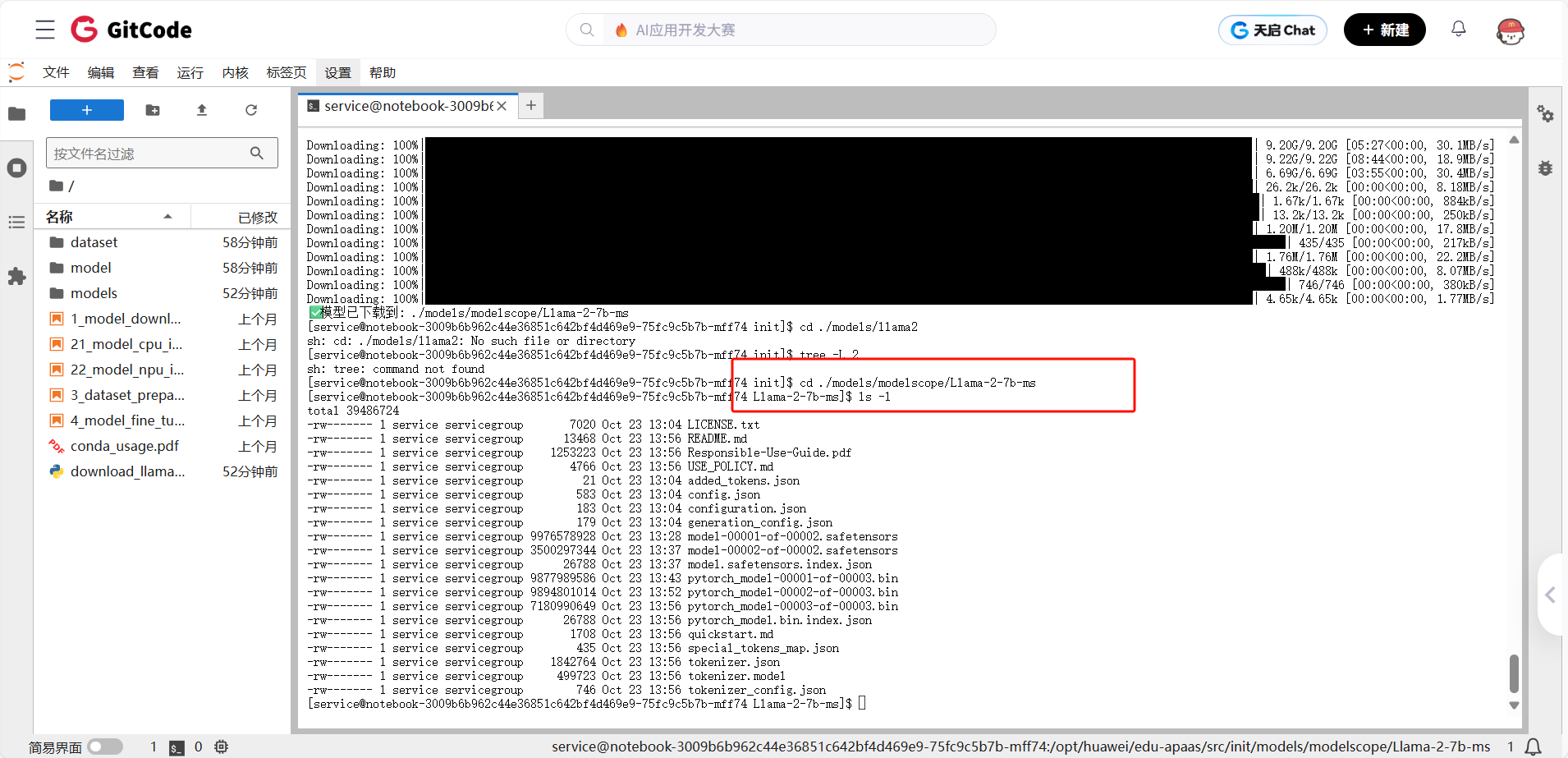Click the terminal path in status bar
This screenshot has height=758, width=1568.
click(x=1020, y=747)
